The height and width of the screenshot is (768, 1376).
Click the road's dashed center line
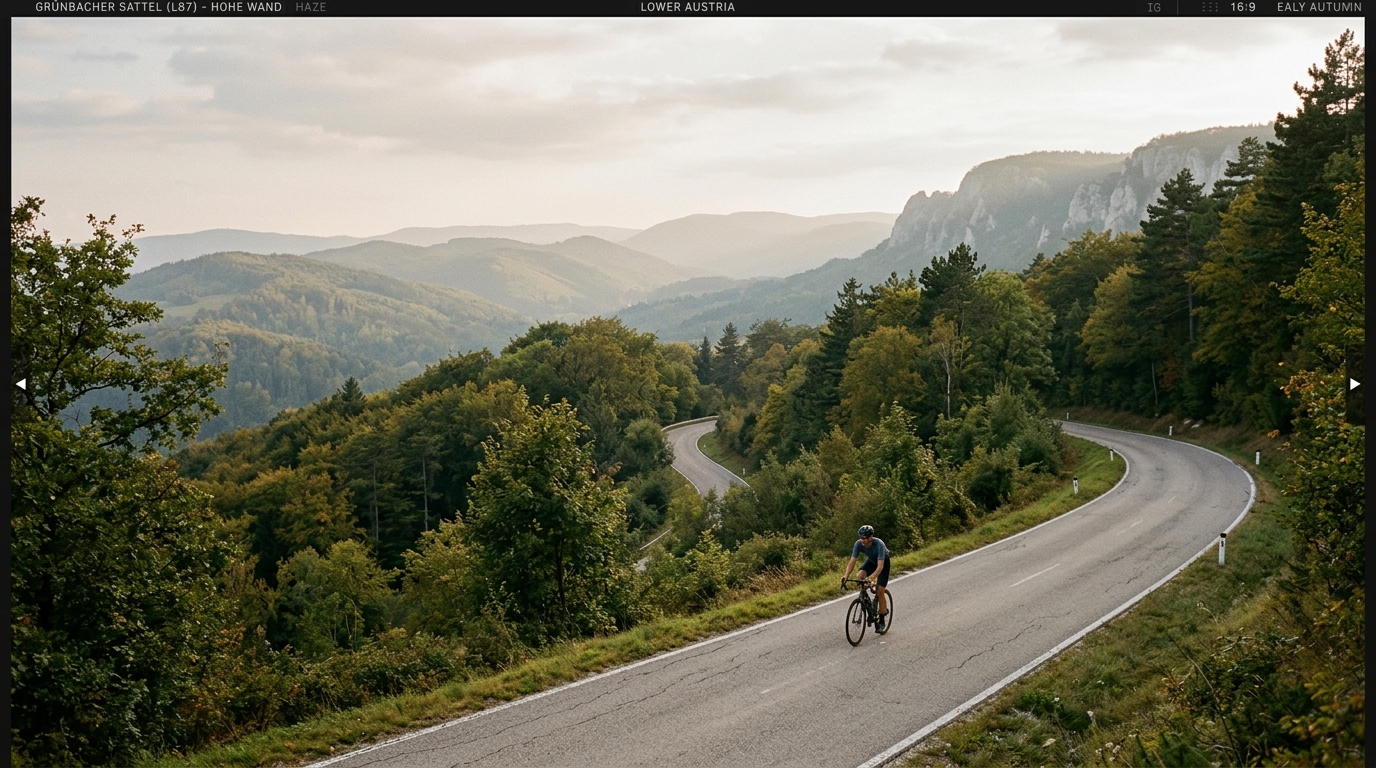(1034, 575)
